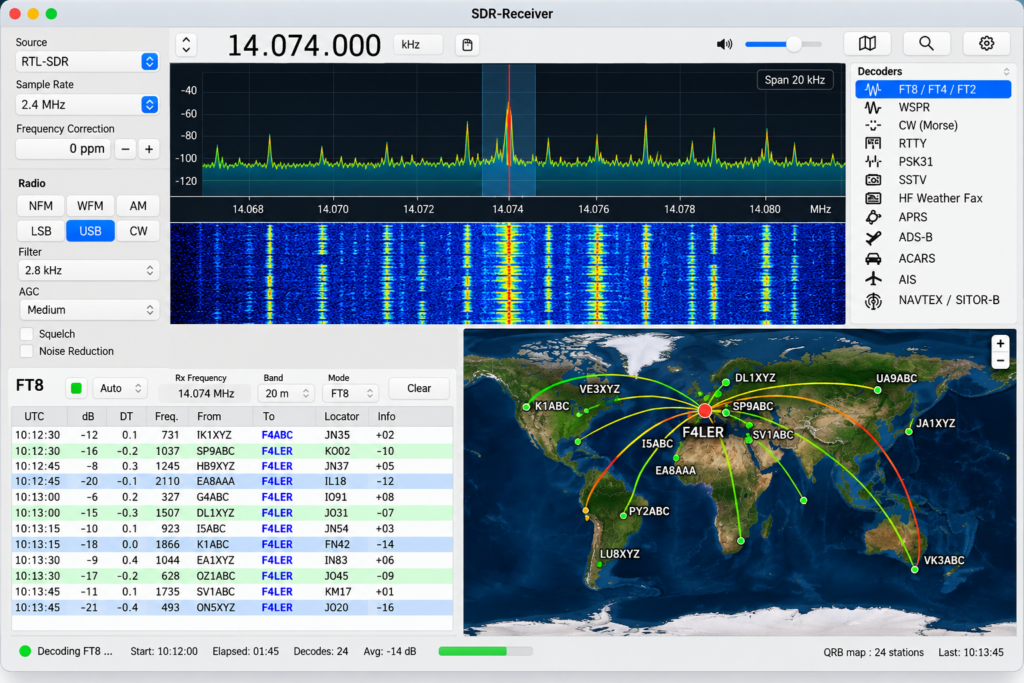
Task: Click the red tuning line in spectrum
Action: pyautogui.click(x=509, y=131)
